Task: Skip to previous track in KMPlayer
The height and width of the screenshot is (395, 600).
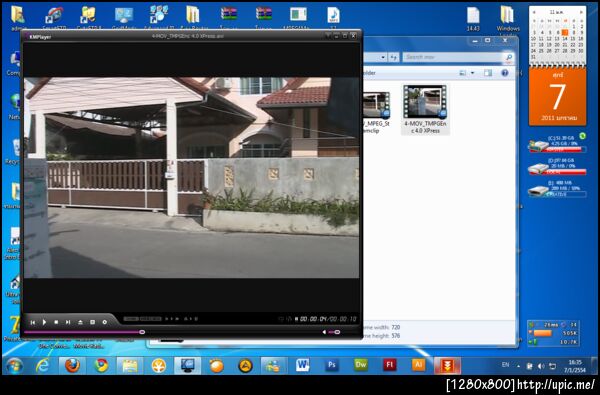Action: [33, 322]
